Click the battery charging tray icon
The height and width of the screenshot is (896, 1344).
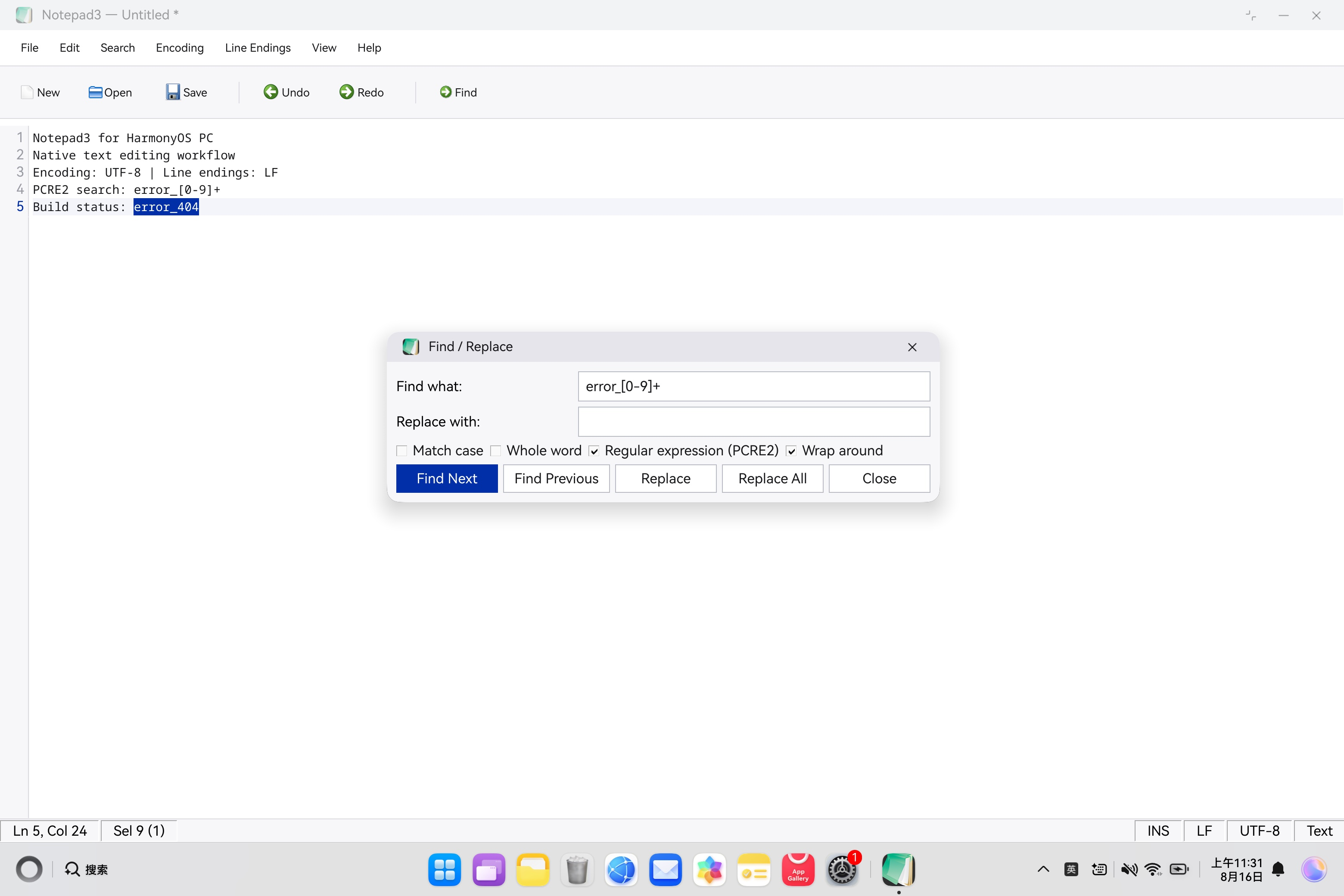pyautogui.click(x=1179, y=870)
